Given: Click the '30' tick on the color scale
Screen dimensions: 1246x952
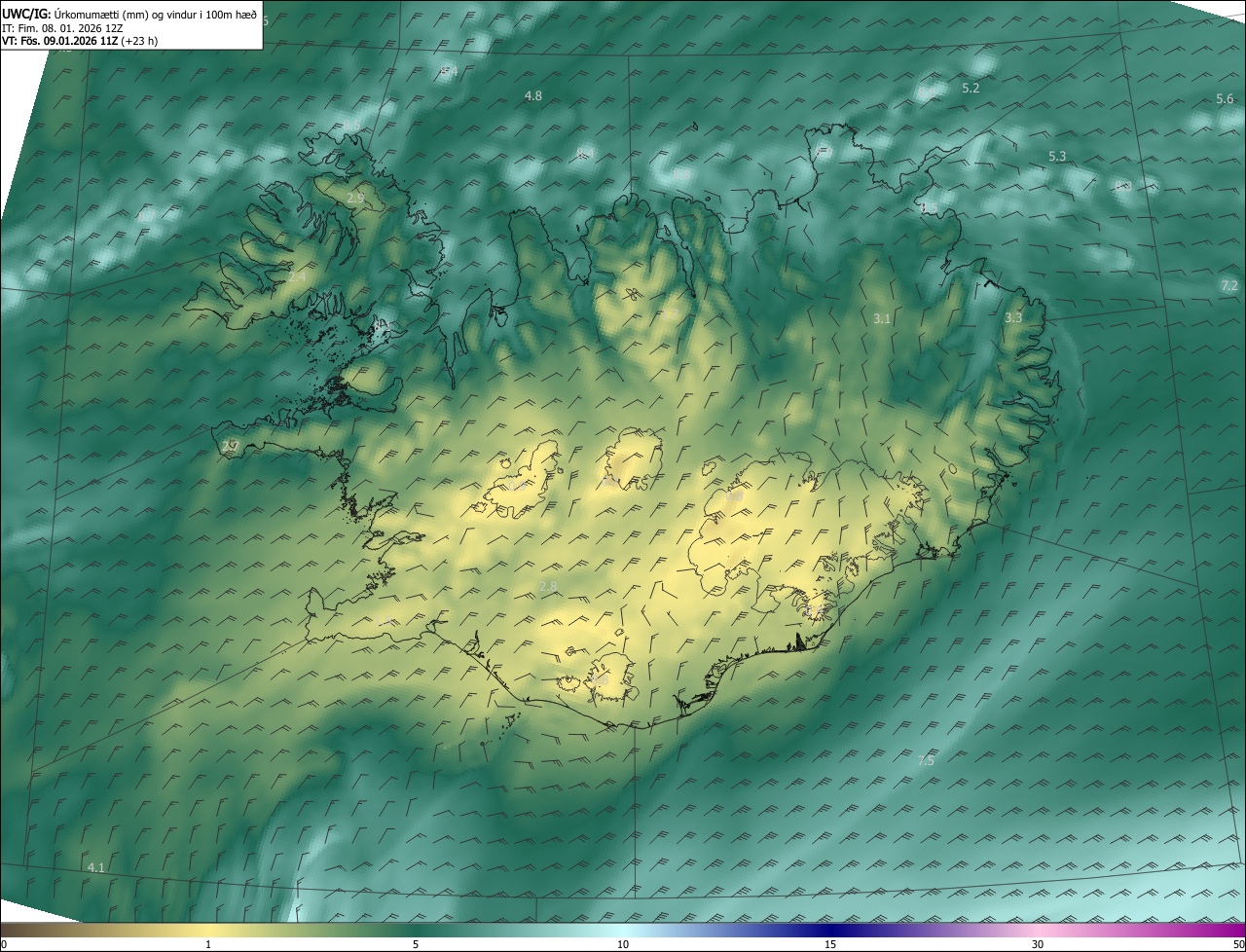Looking at the screenshot, I should point(1038,944).
